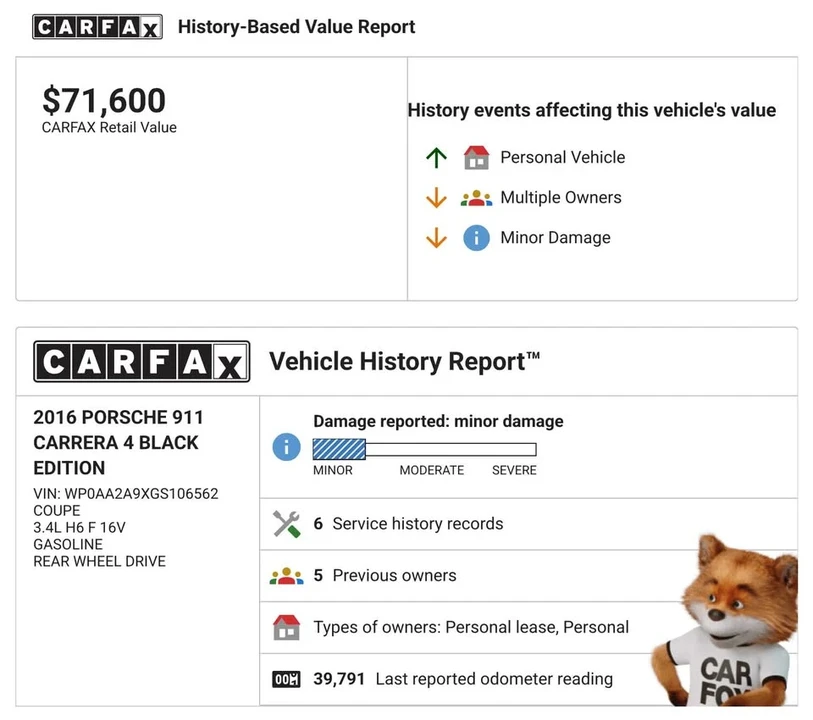Screen dimensions: 813x720
Task: Click the odometer icon beside 39,791
Action: (286, 679)
